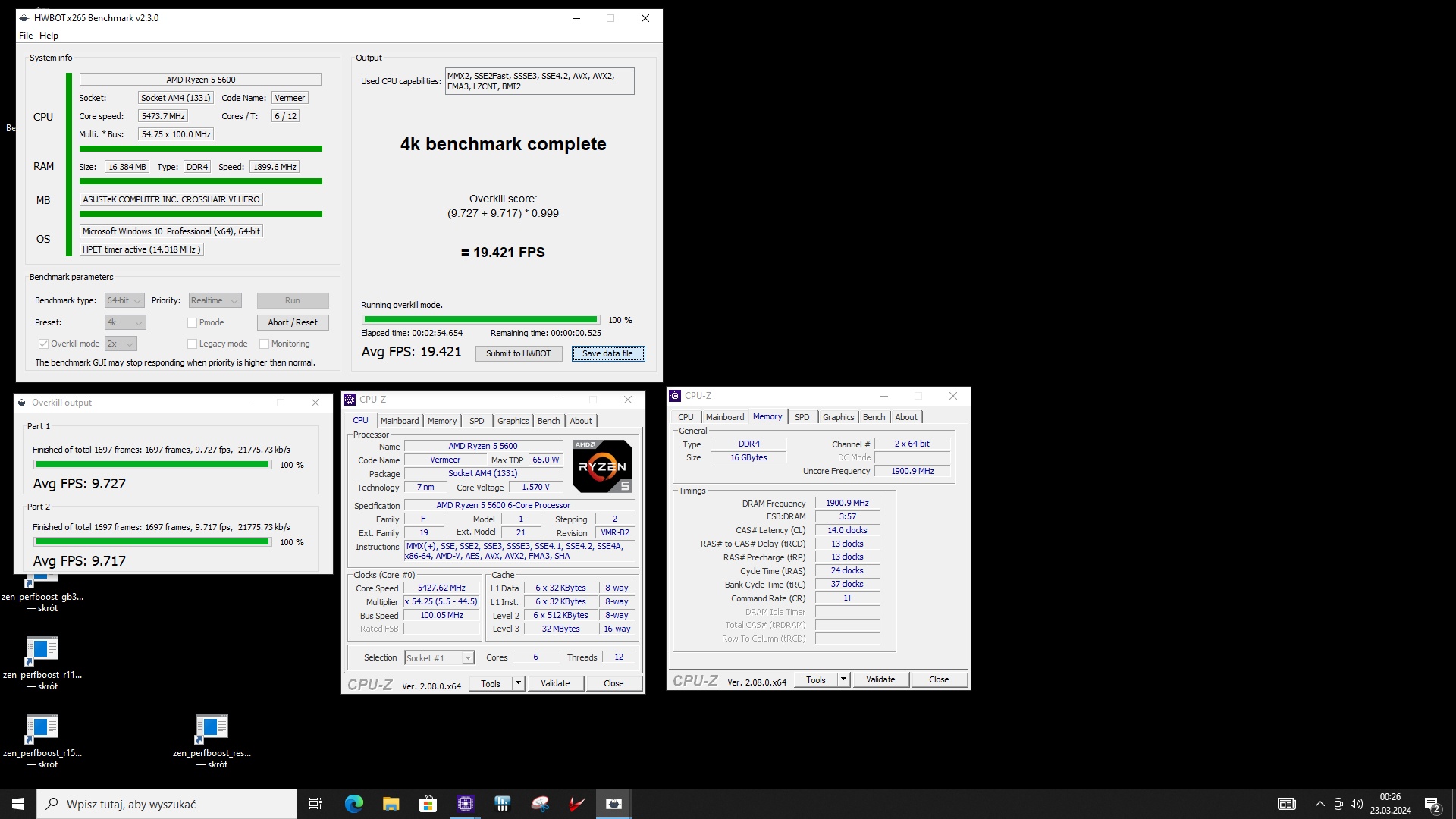Click the CPU-Z Memory window title icon

coord(675,396)
